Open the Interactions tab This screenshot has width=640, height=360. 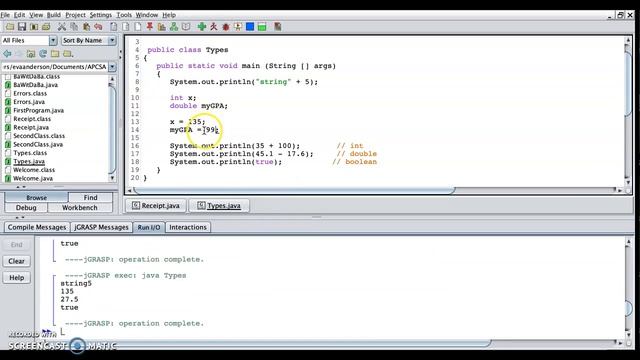188,227
